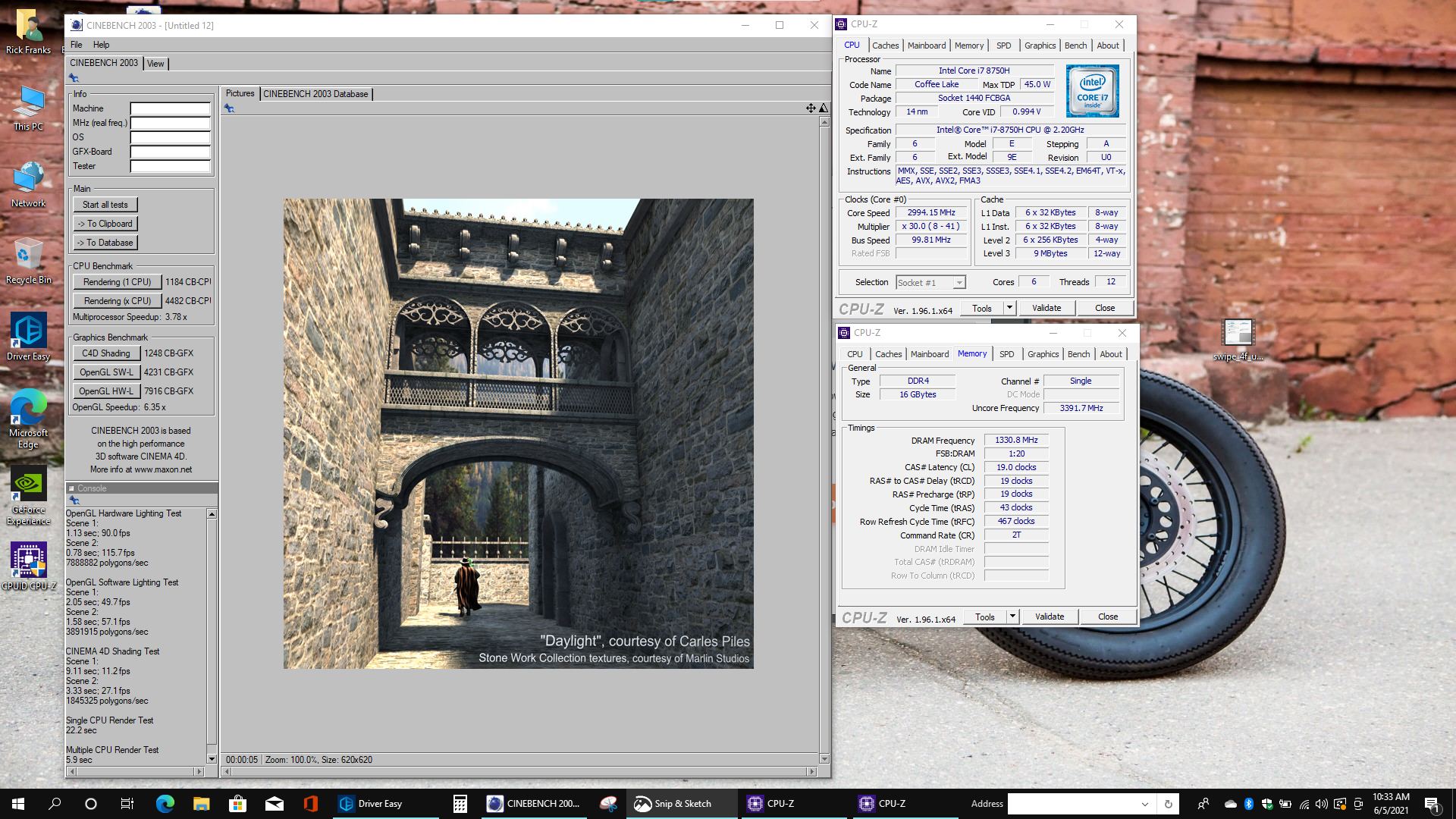Open Graphics tab in lower CPU-Z window
The width and height of the screenshot is (1456, 819).
pos(1043,354)
